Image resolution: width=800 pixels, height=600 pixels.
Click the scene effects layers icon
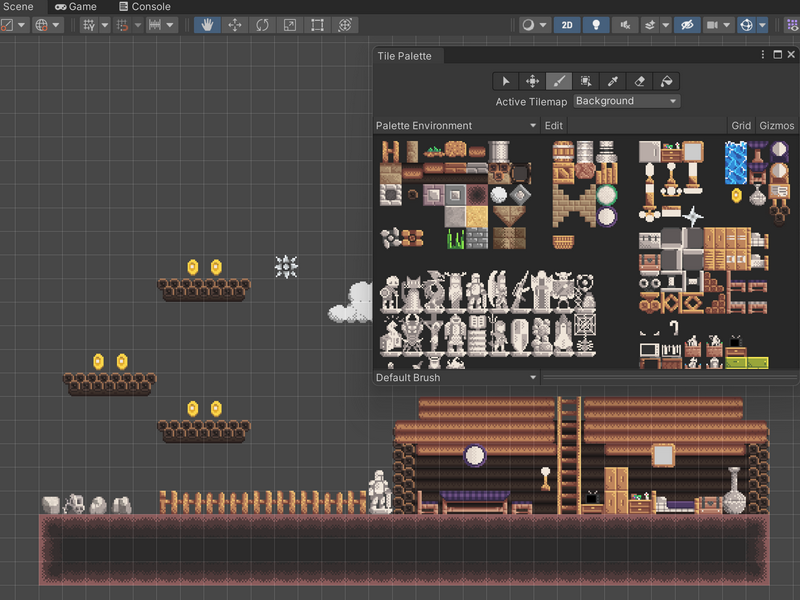coord(650,25)
